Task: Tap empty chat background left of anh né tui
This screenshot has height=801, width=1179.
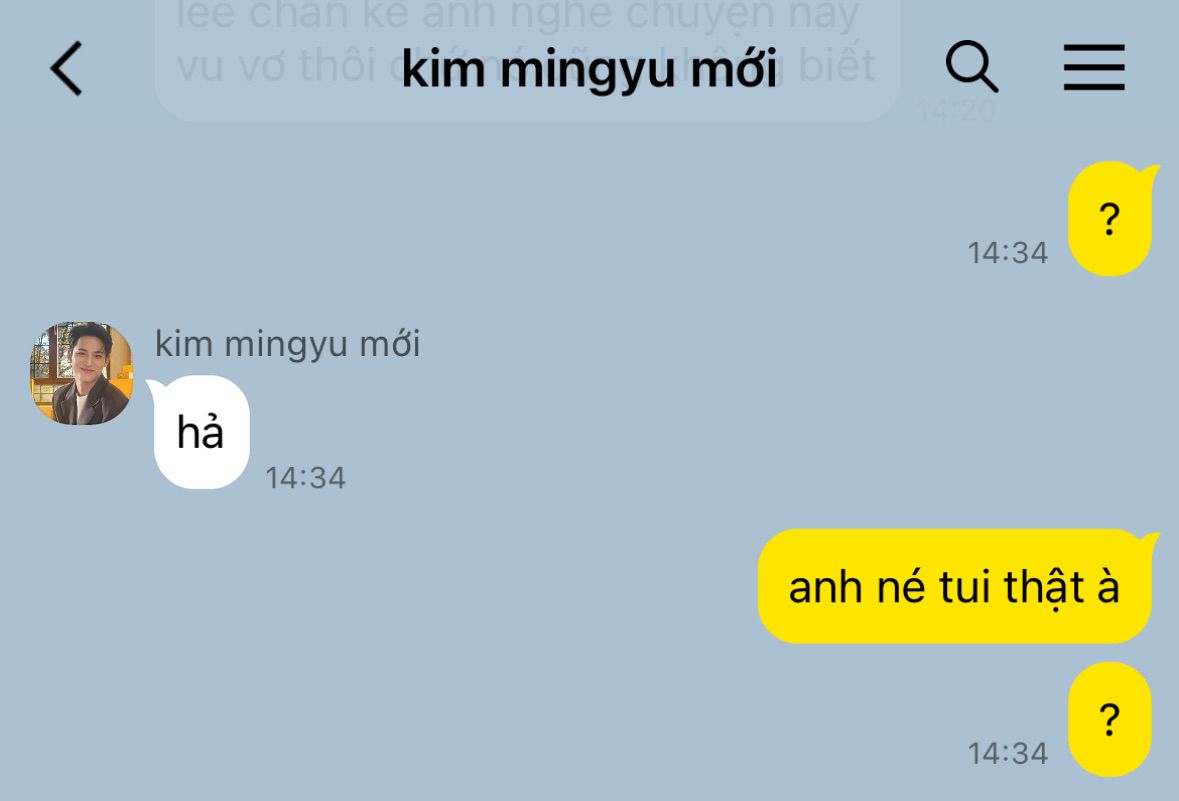Action: point(376,587)
